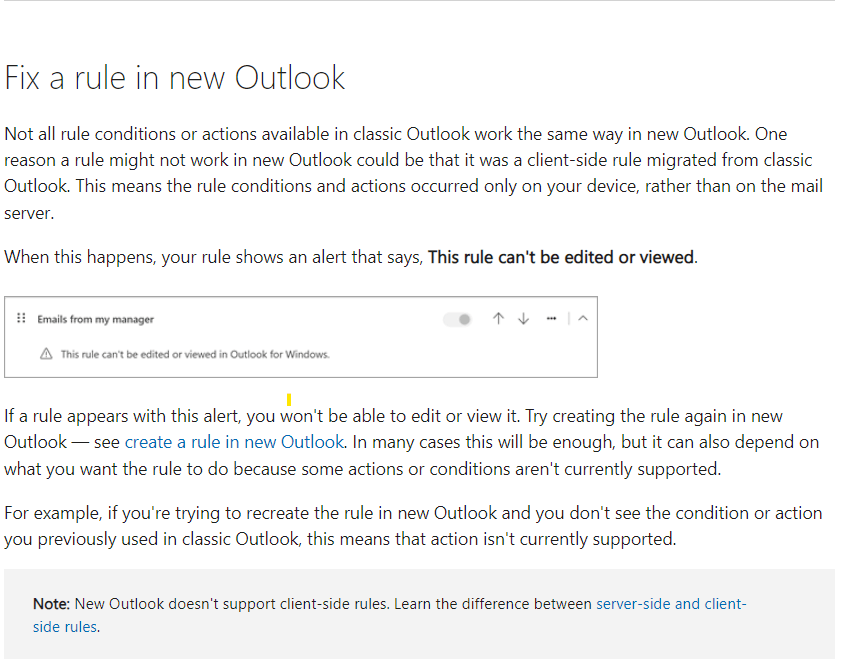This screenshot has height=662, width=842.
Task: Follow the 'server-side and client-side rules' link
Action: [x=669, y=603]
